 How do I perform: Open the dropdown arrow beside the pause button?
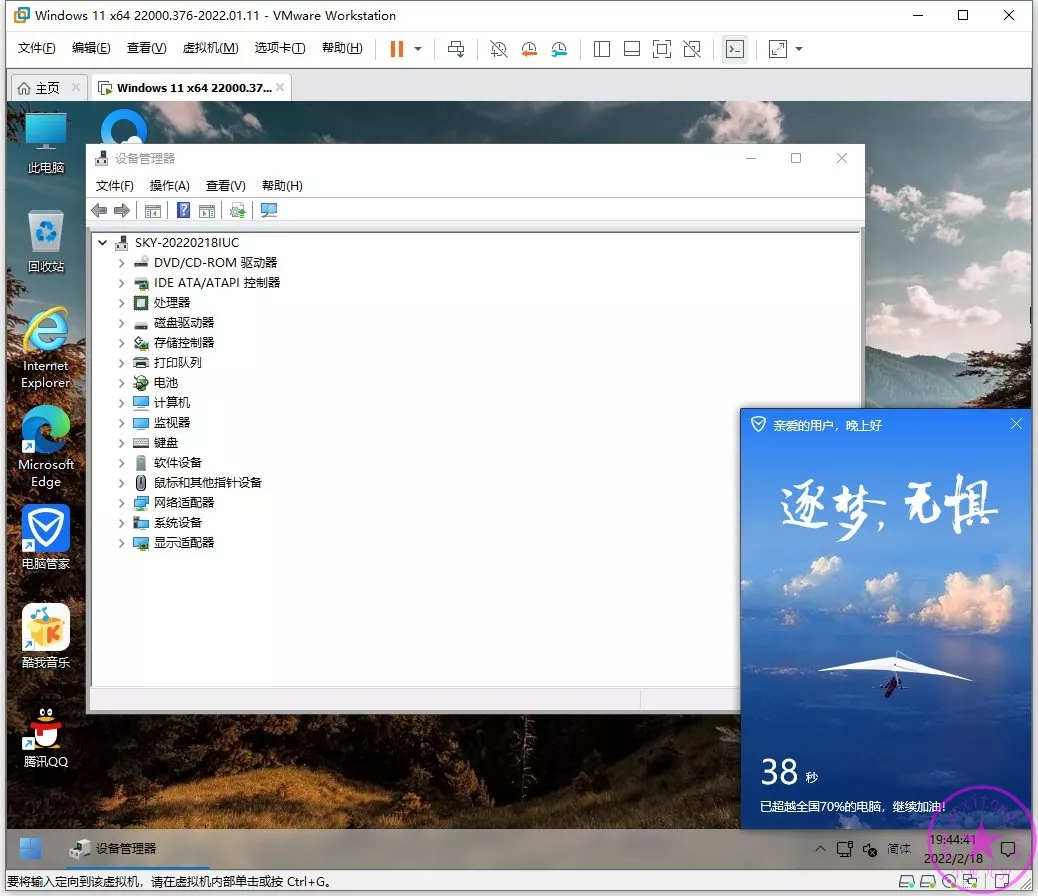(x=418, y=49)
